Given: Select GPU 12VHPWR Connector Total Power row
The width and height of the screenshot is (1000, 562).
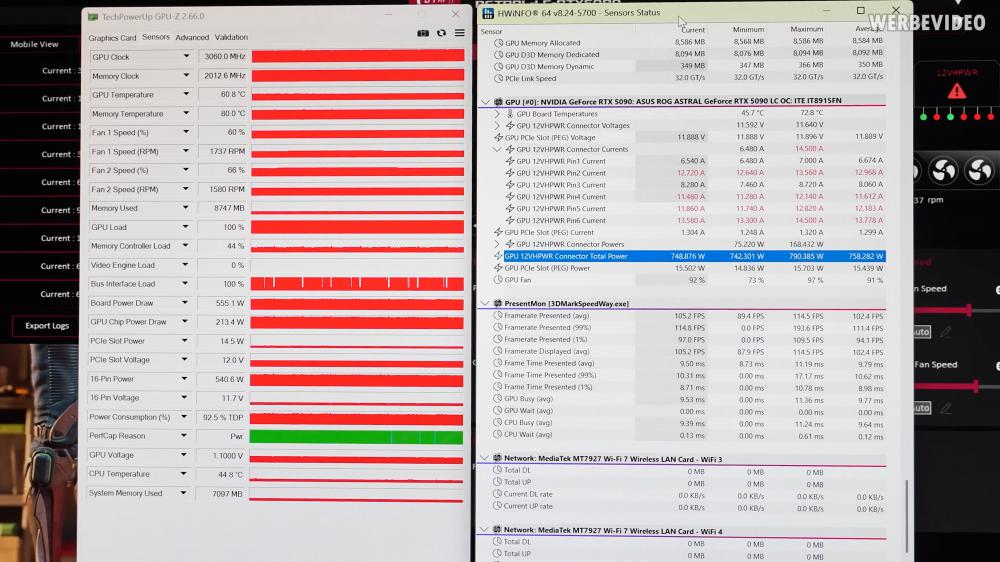Looking at the screenshot, I should [x=681, y=256].
